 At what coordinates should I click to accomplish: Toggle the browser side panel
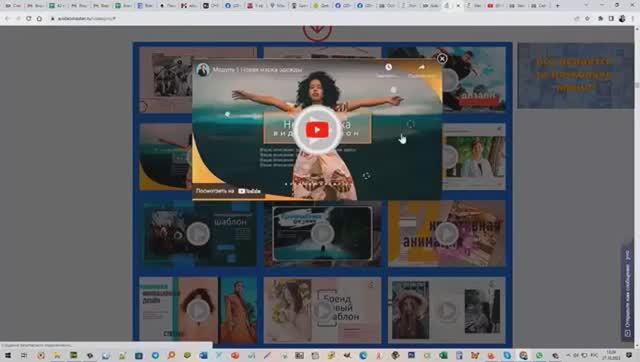[x=611, y=18]
